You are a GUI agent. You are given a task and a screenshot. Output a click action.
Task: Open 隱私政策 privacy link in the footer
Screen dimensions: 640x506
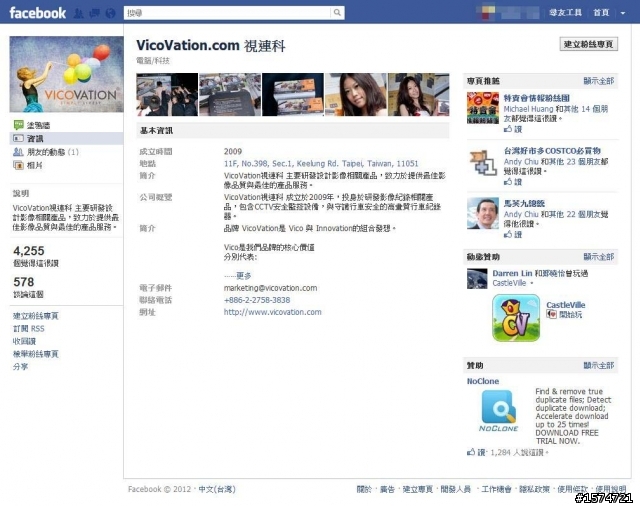[x=534, y=489]
